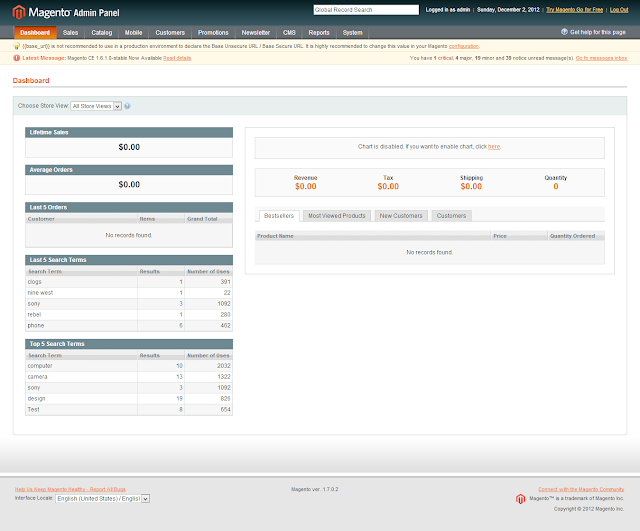Click the Revenue $0.00 amount
The image size is (640, 531).
click(306, 187)
